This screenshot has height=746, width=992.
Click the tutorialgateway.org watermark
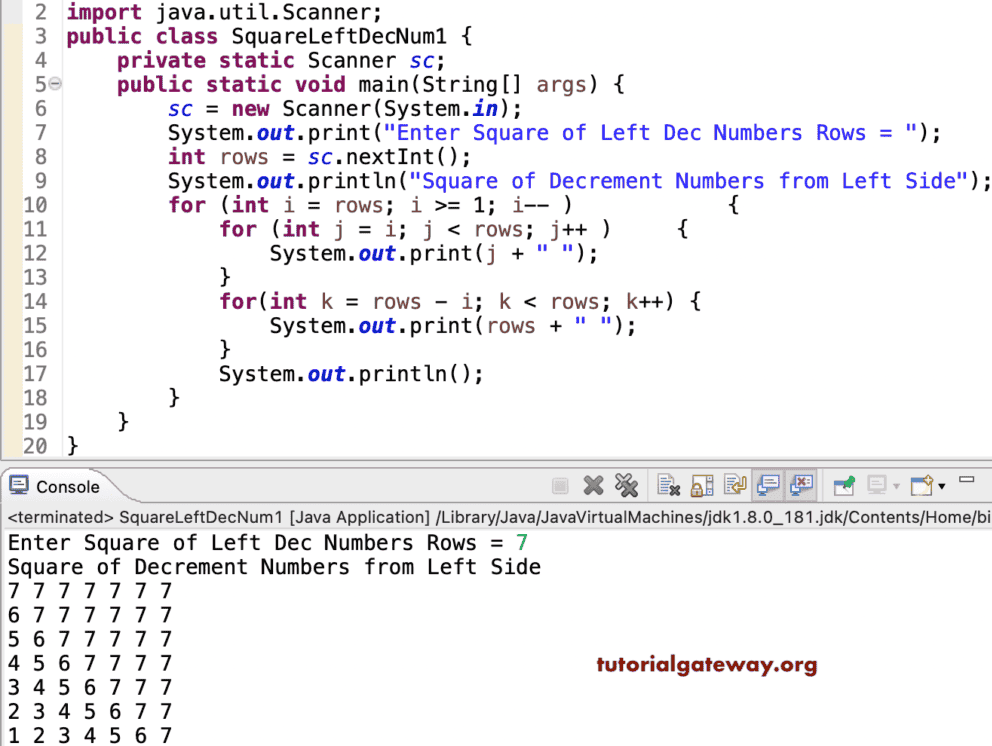(707, 664)
